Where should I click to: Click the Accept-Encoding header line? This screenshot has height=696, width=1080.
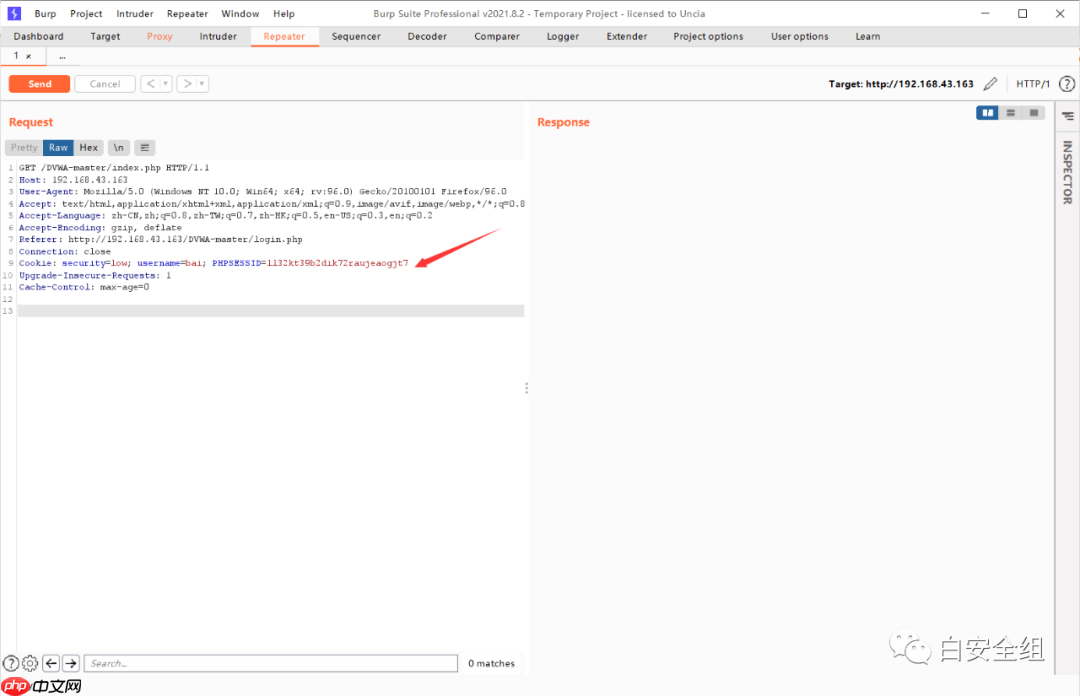[x=101, y=227]
